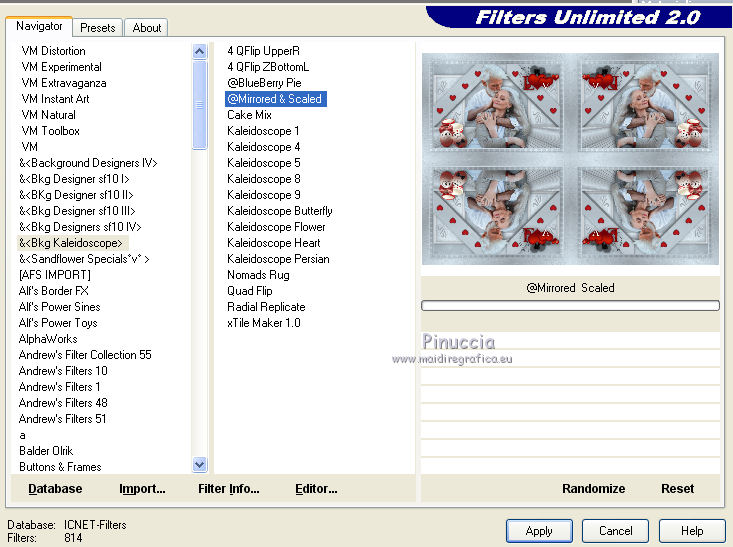Screen dimensions: 733x547
Task: Select the Navigator tab
Action: tap(39, 26)
